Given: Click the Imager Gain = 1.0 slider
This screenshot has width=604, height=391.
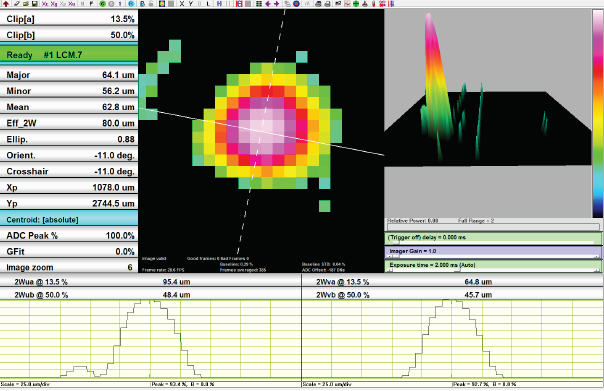Looking at the screenshot, I should tap(493, 252).
